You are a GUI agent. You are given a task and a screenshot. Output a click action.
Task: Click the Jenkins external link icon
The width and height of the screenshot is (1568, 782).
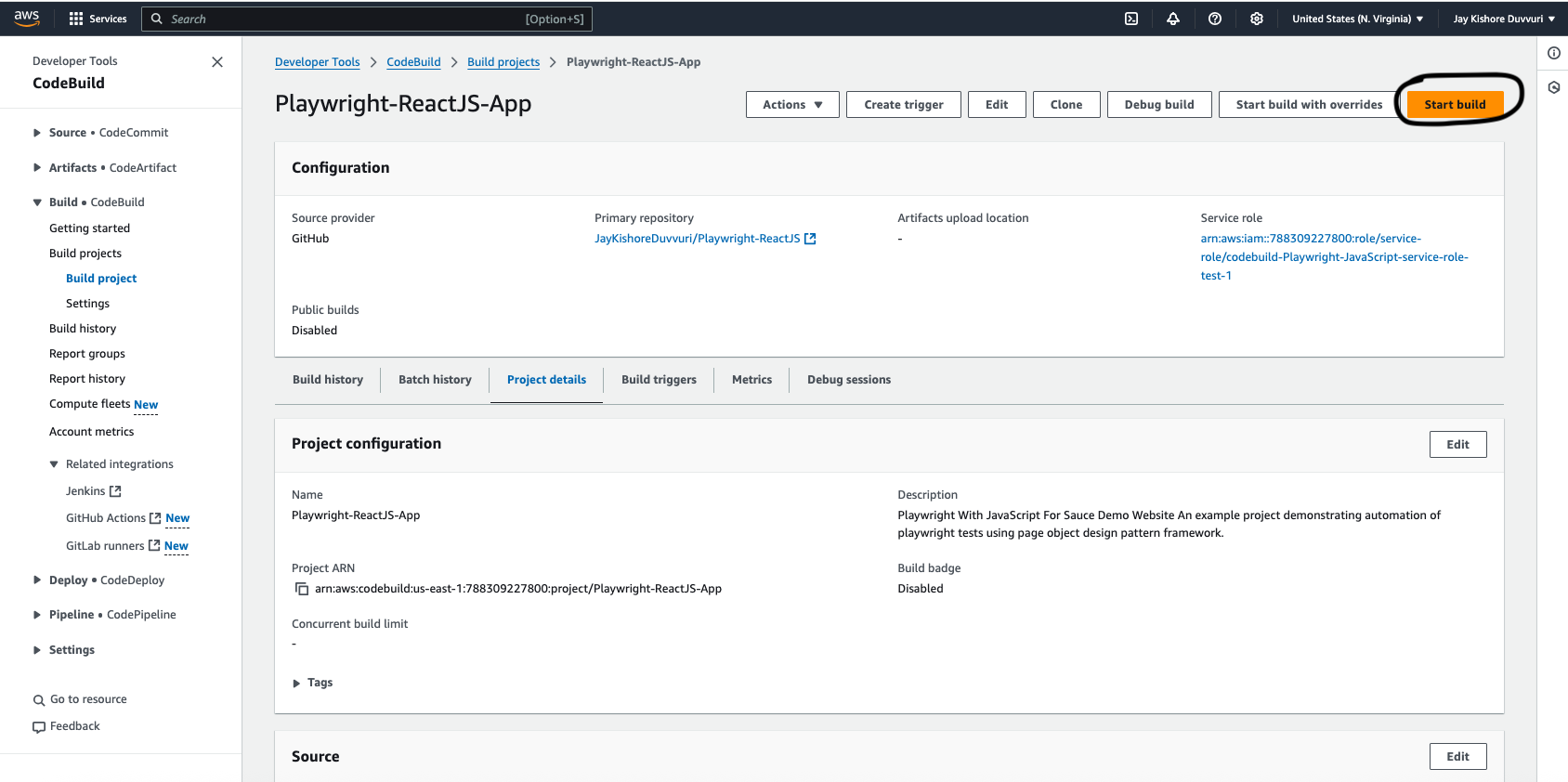coord(115,491)
